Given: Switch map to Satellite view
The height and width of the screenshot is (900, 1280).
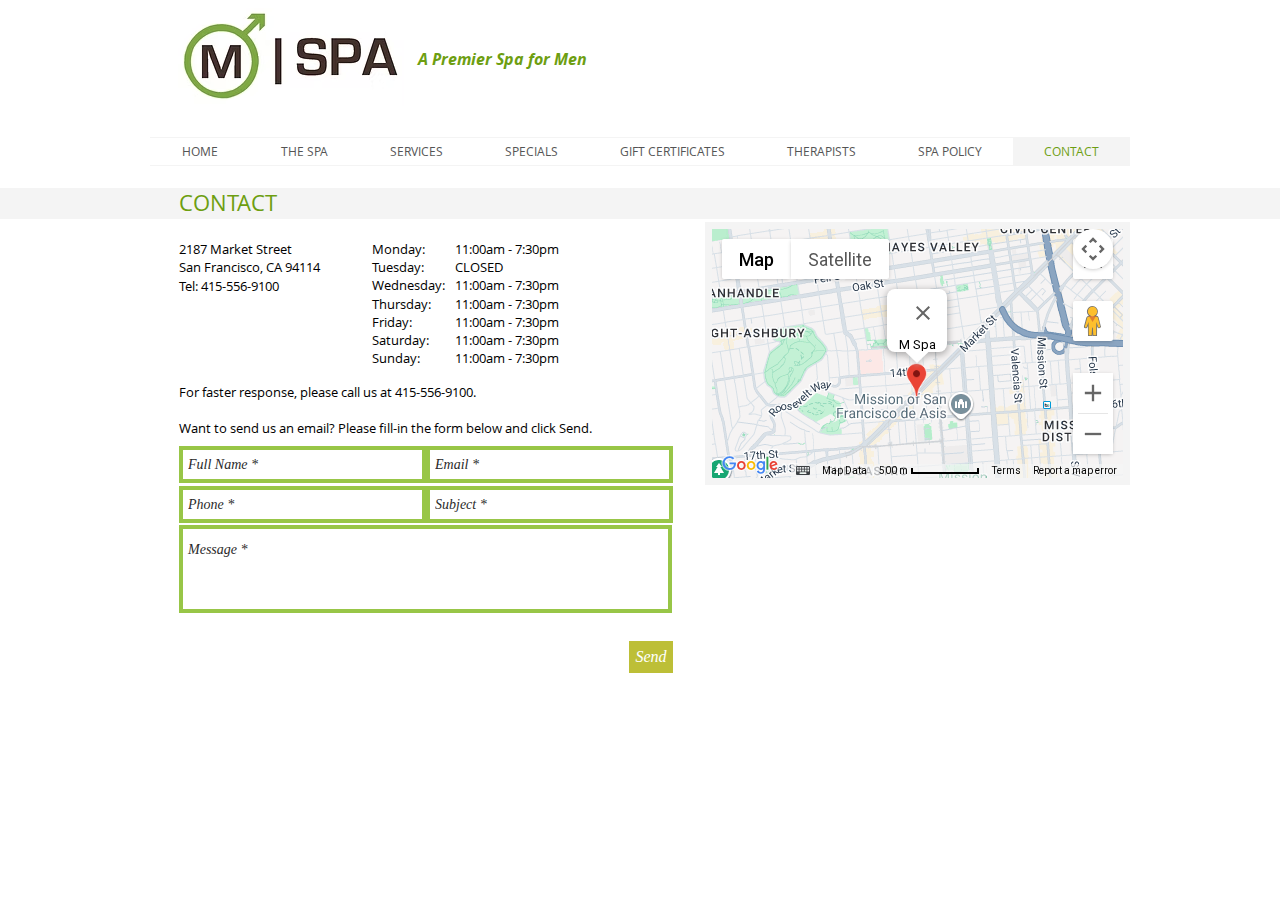Looking at the screenshot, I should pos(840,259).
